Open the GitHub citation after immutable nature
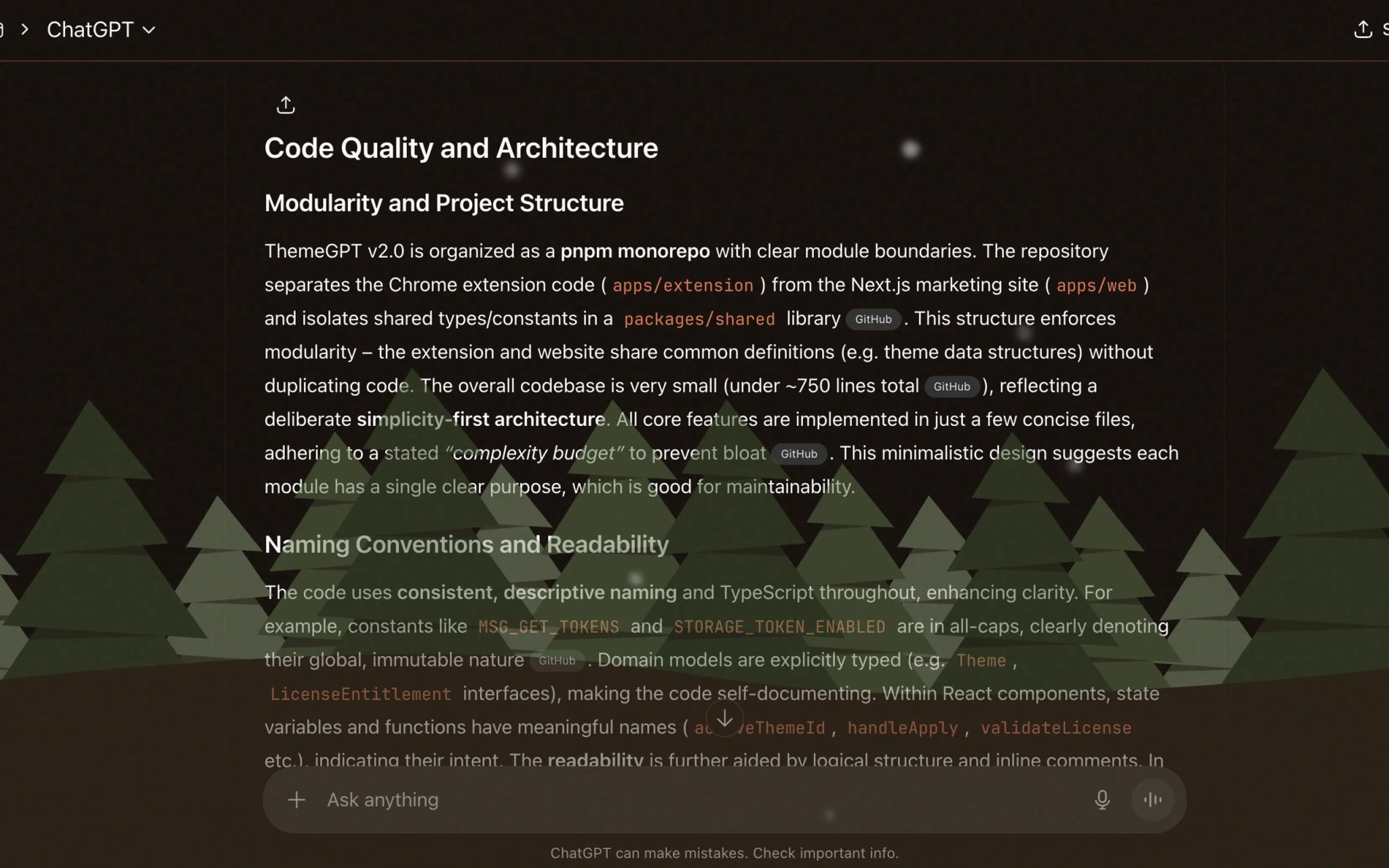The height and width of the screenshot is (868, 1389). (x=557, y=660)
